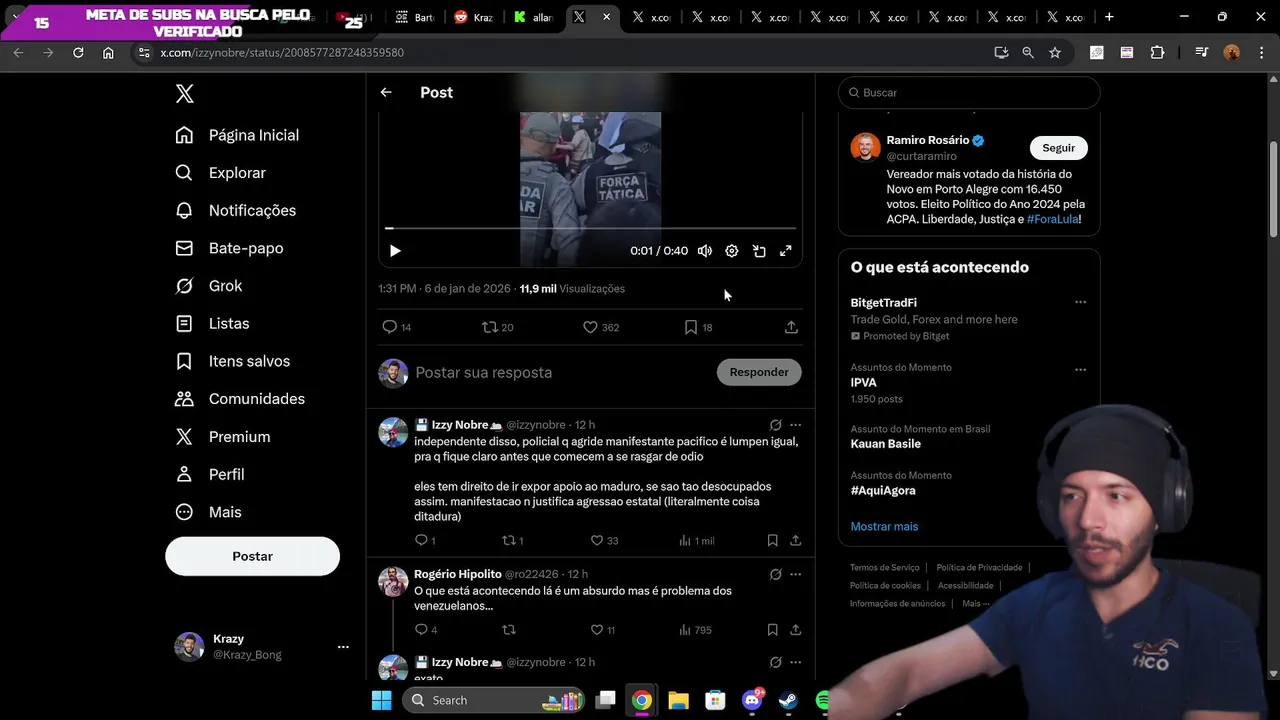1280x720 pixels.
Task: Open Termos de Serviço footer link
Action: (x=884, y=568)
